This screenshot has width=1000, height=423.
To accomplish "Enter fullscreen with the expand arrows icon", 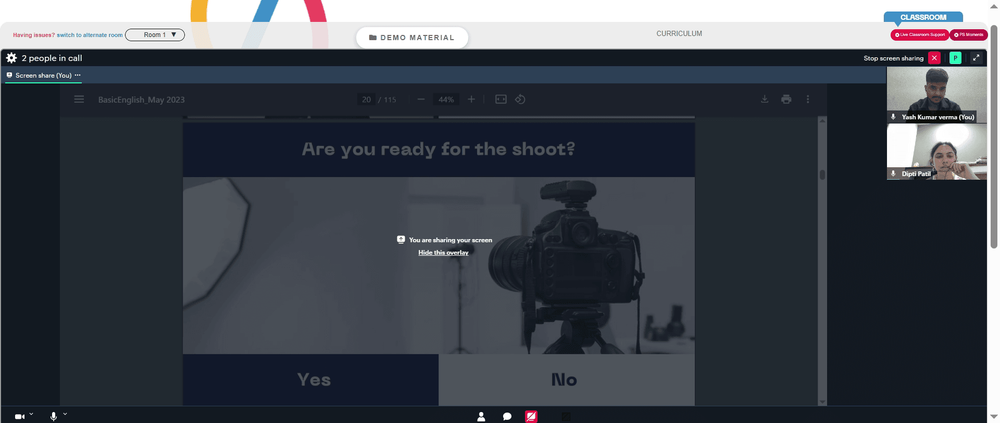I will [x=976, y=58].
